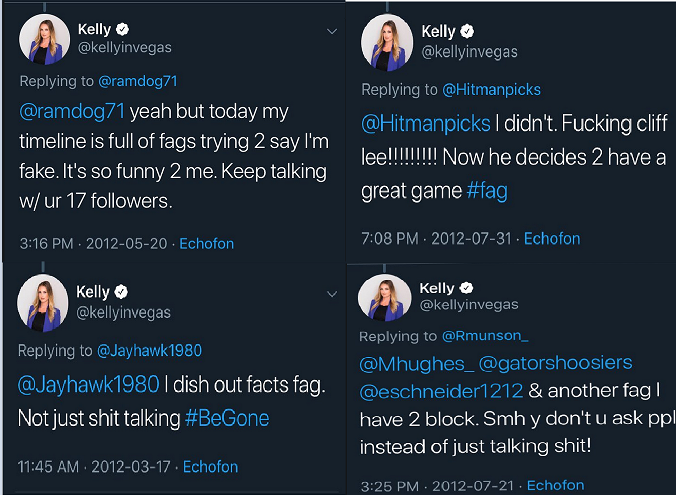Screen dimensions: 676x495
Task: Open the profile picture on the ramdog71 reply
Action: click(x=44, y=39)
